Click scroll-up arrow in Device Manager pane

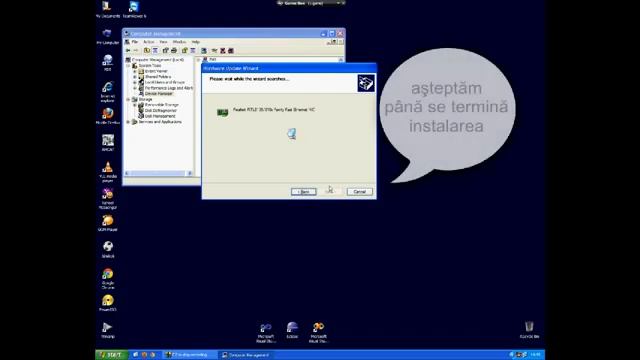click(x=341, y=60)
